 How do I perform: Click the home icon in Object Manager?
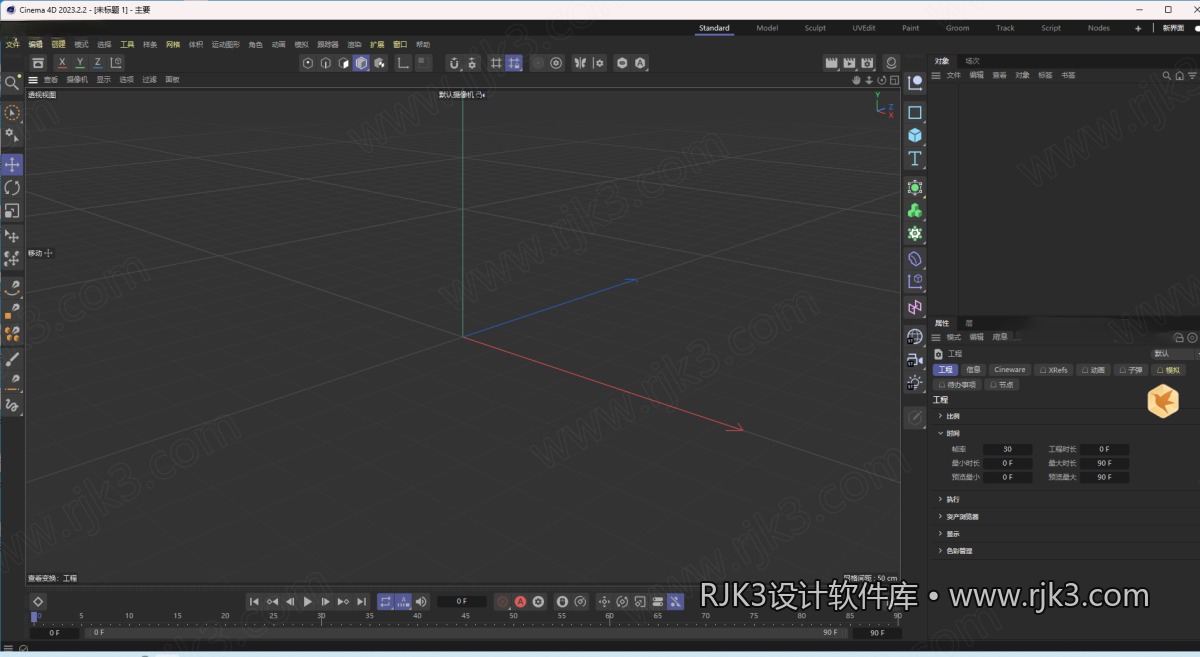click(x=1180, y=75)
